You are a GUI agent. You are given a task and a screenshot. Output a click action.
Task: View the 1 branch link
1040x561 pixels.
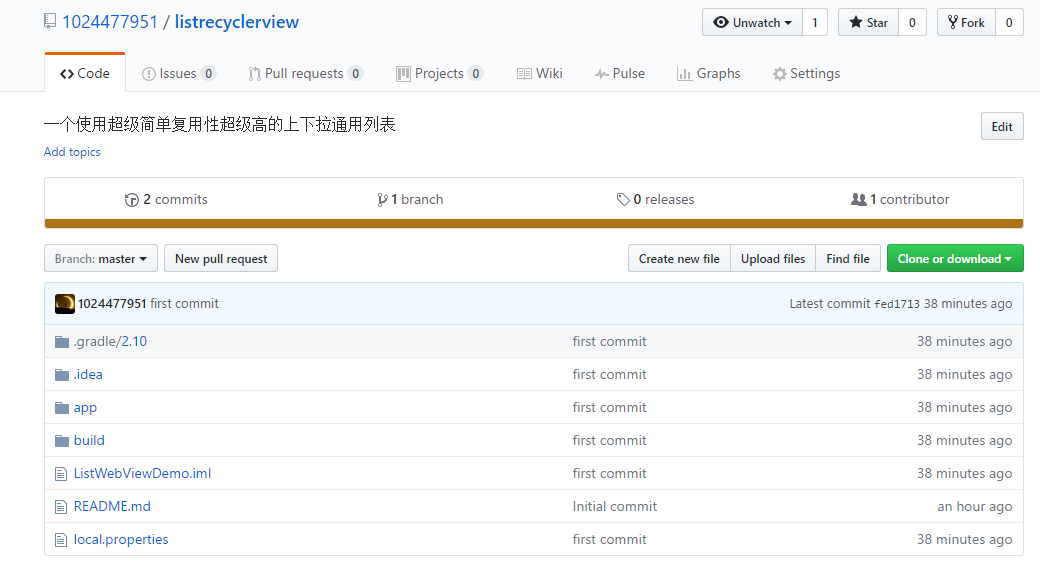(410, 200)
